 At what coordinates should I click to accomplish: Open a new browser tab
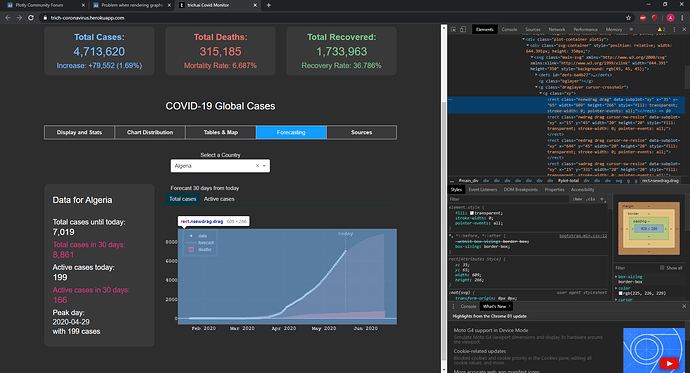[x=268, y=5]
